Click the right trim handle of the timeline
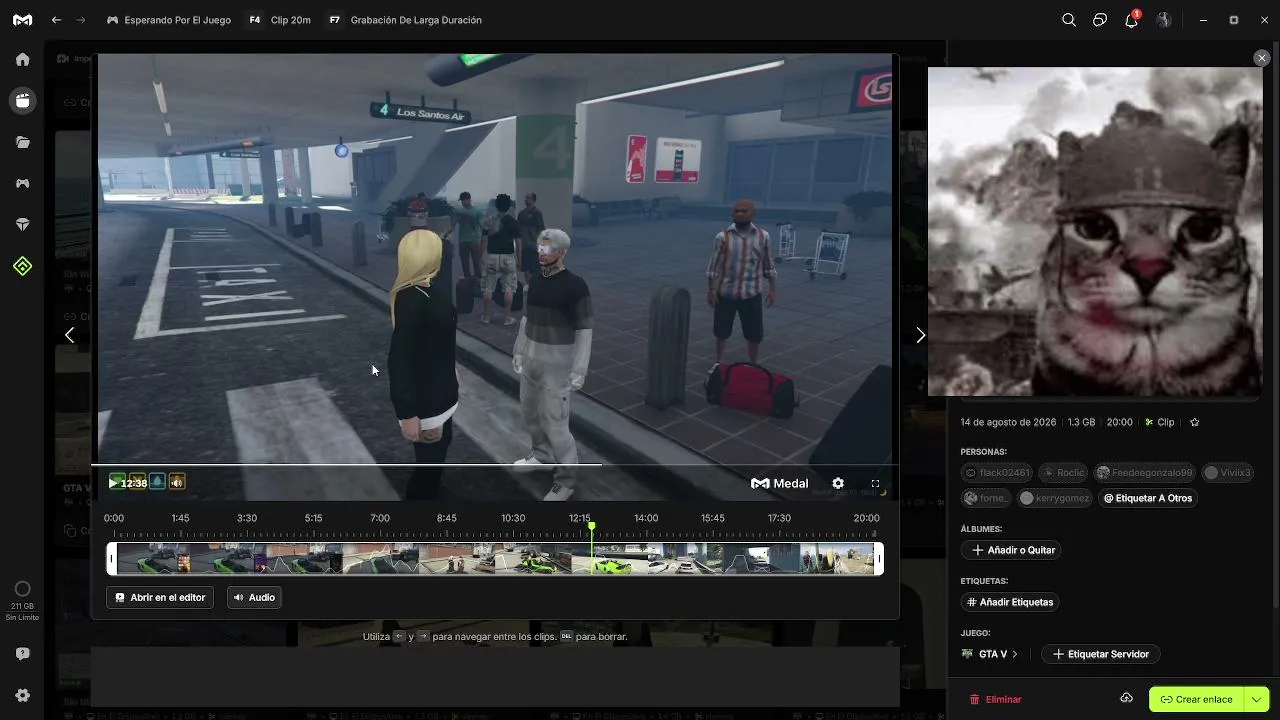1280x720 pixels. click(x=879, y=558)
